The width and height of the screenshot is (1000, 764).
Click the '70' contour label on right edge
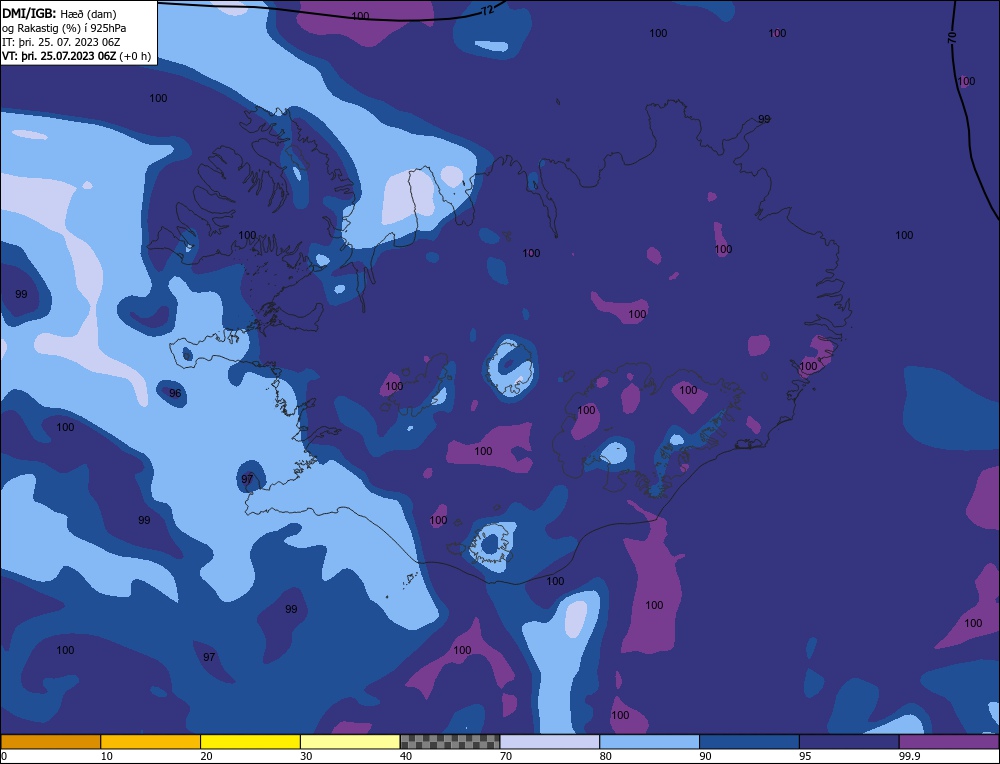point(952,38)
